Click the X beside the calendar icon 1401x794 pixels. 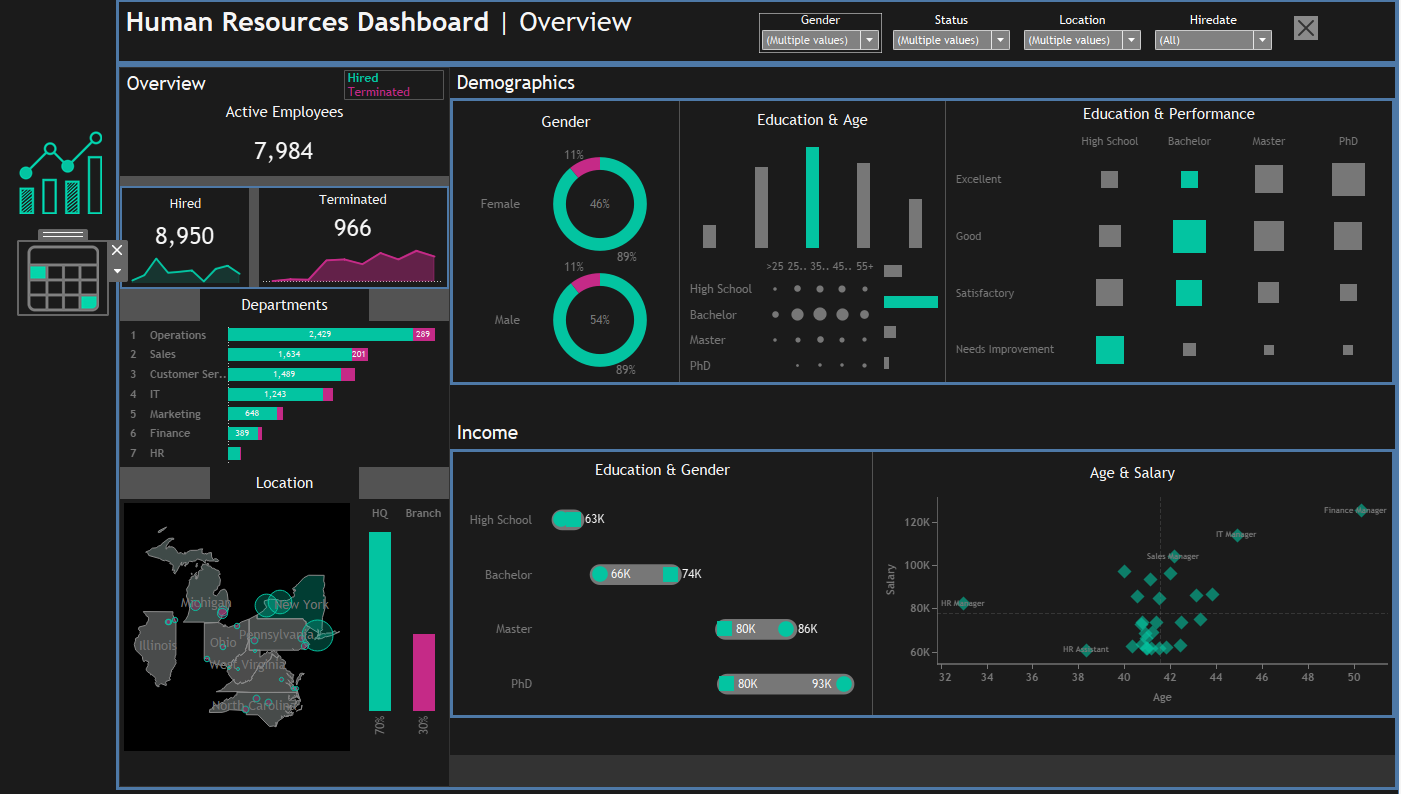(x=117, y=250)
